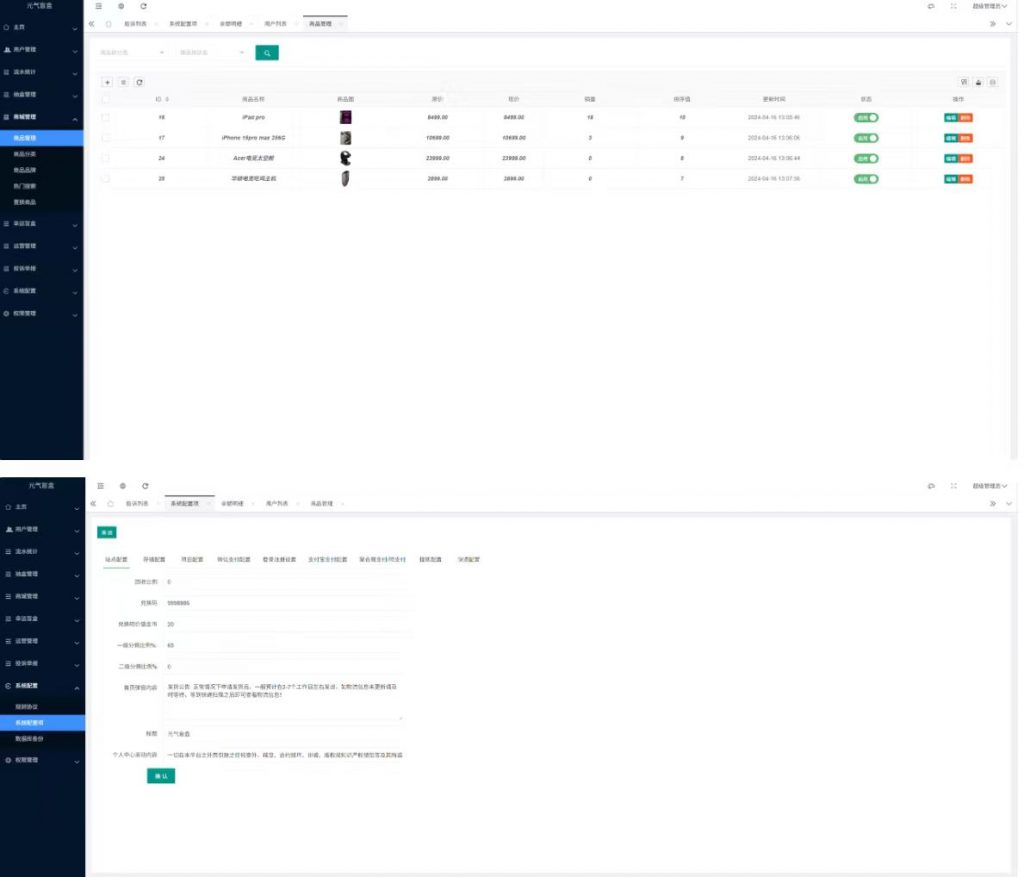The image size is (1024, 877).
Task: Toggle the status switch for iPad pro
Action: coord(866,117)
